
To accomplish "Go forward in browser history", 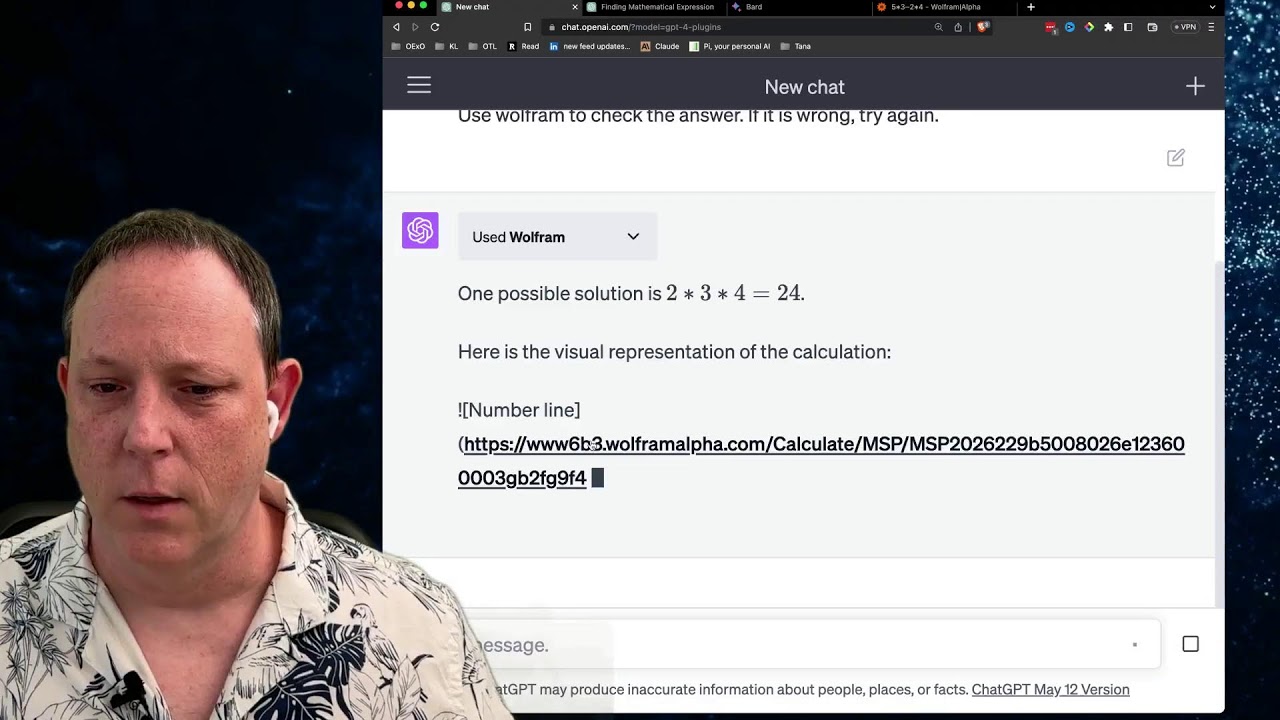I will point(415,27).
